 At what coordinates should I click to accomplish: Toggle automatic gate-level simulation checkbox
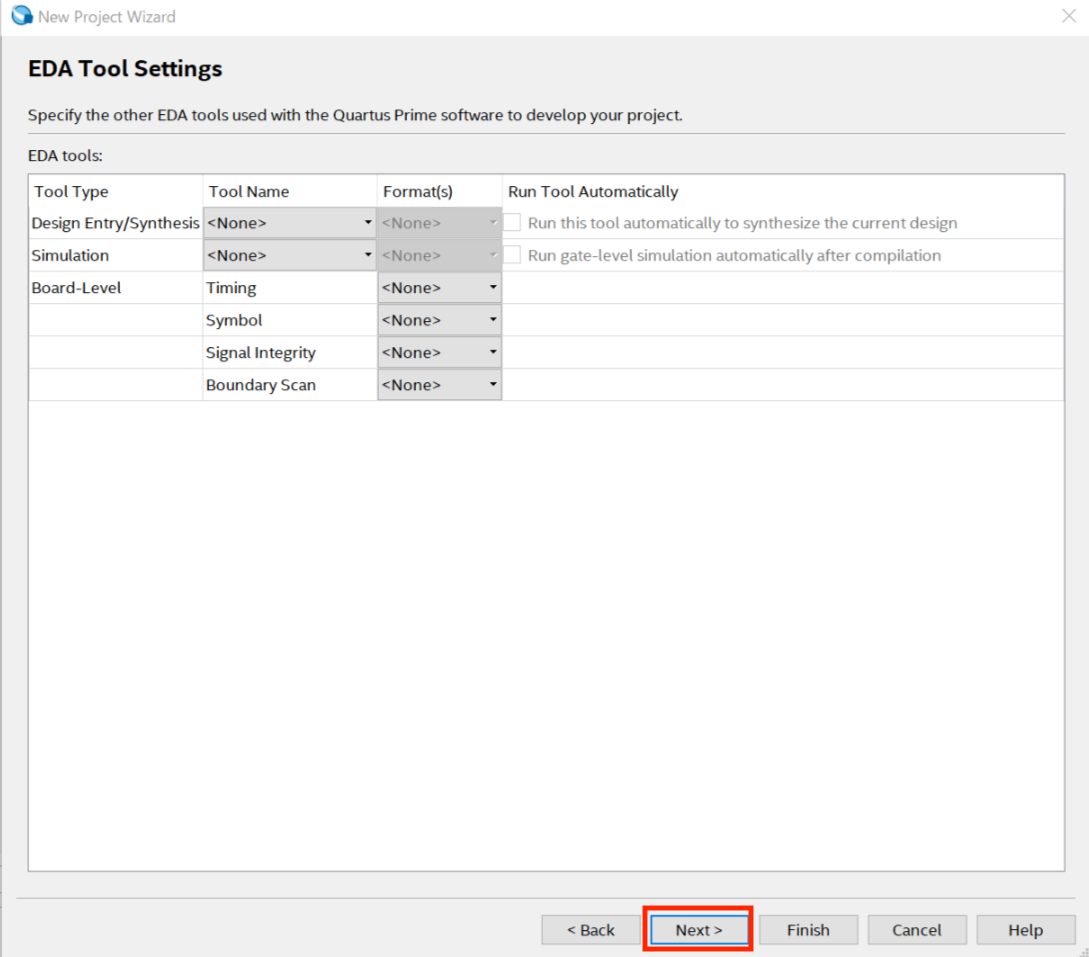coord(512,255)
